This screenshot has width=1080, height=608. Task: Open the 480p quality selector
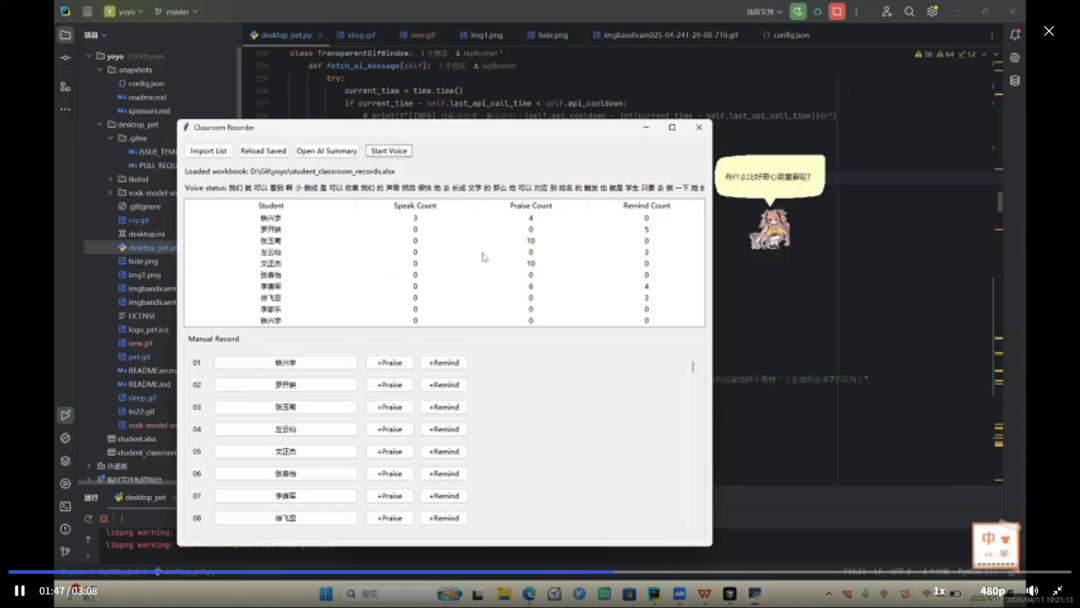[992, 591]
